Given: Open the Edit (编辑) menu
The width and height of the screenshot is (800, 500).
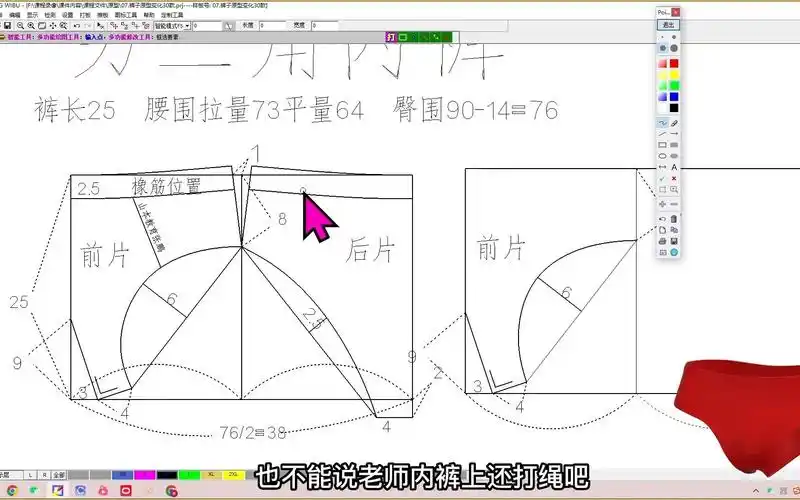Looking at the screenshot, I should [15, 15].
